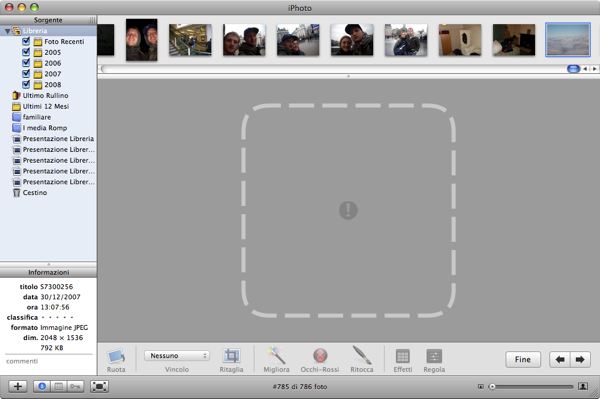
Task: Select the room with white object thumbnail
Action: [460, 40]
